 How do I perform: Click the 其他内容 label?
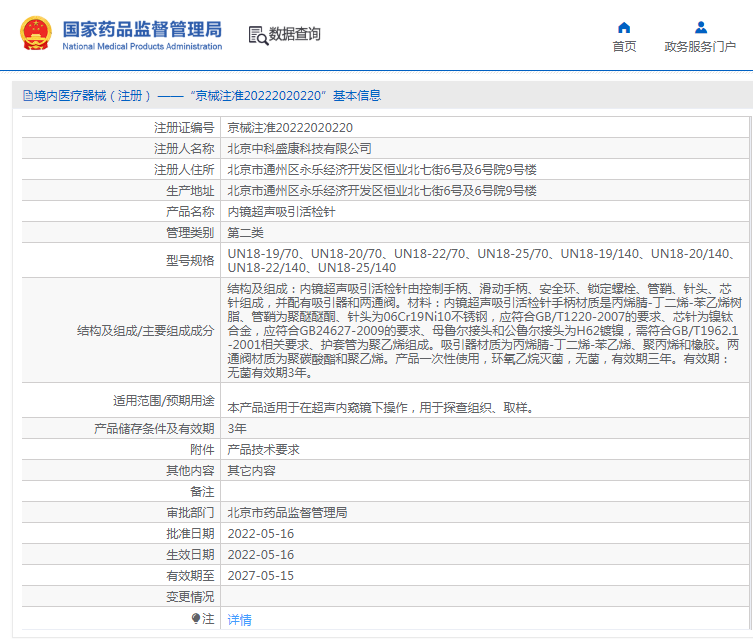pos(190,470)
